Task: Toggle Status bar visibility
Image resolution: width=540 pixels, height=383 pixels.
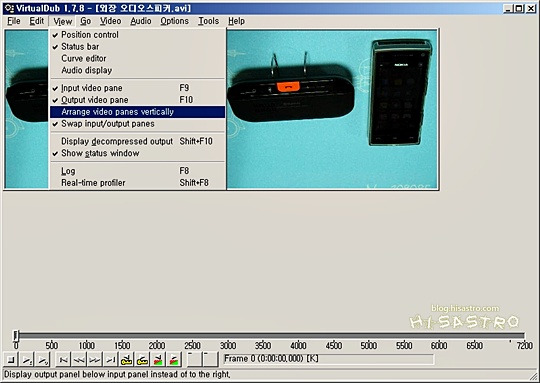Action: pyautogui.click(x=138, y=46)
